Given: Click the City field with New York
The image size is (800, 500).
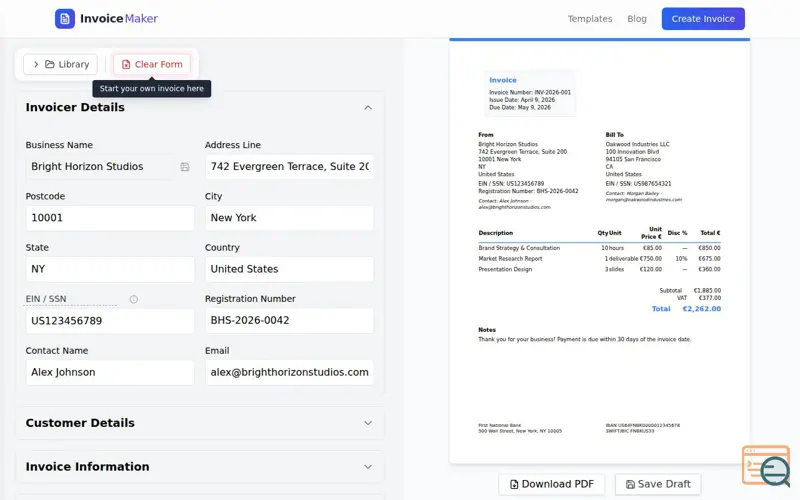Looking at the screenshot, I should coord(289,218).
